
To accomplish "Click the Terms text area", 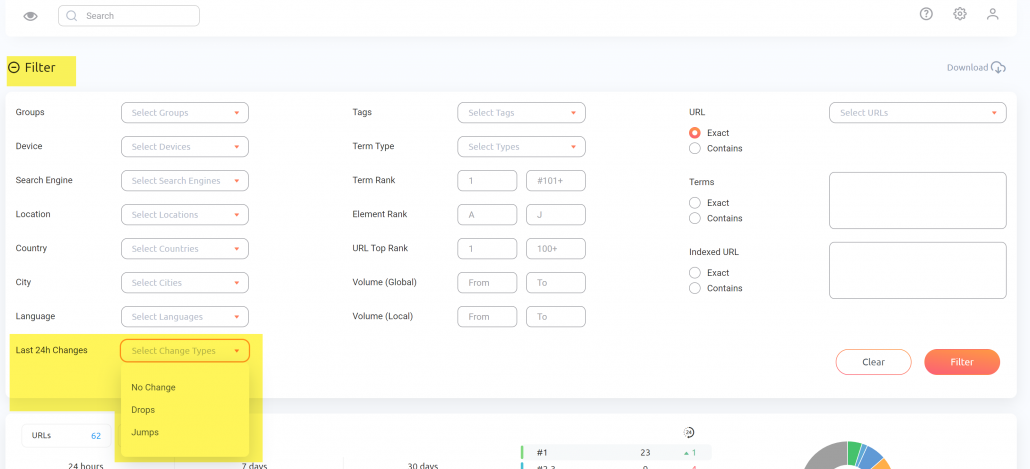I will click(918, 200).
